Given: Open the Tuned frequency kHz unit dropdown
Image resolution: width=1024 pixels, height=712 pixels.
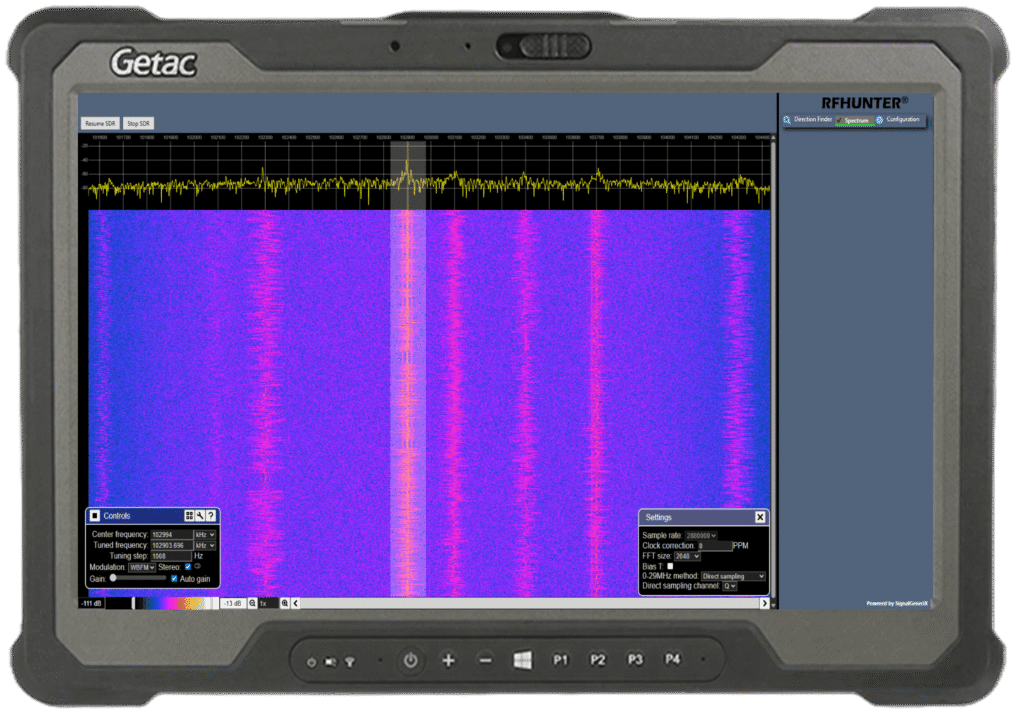Looking at the screenshot, I should (205, 545).
